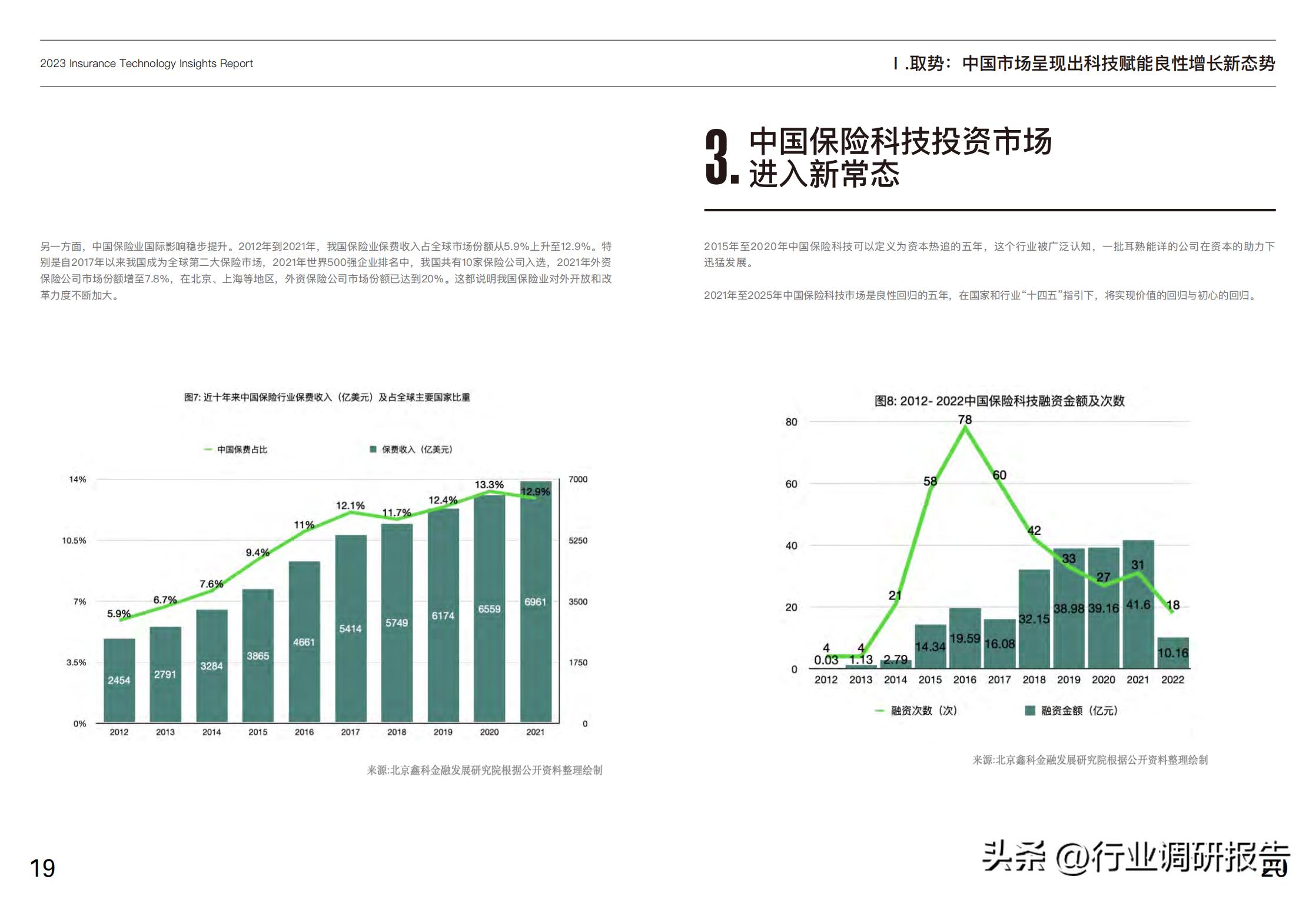
Task: Click the page number '19'
Action: (42, 868)
